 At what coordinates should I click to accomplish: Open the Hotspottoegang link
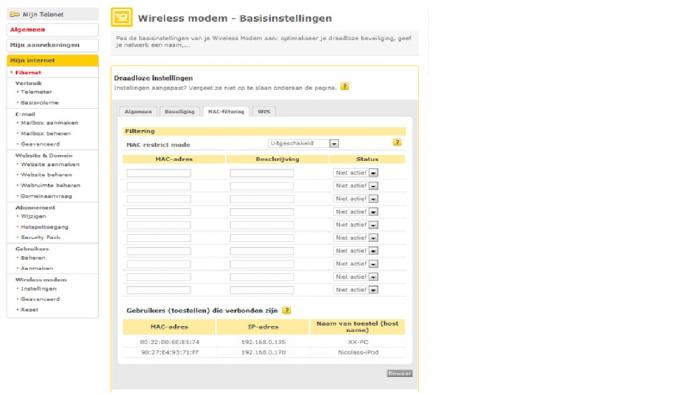(x=44, y=227)
